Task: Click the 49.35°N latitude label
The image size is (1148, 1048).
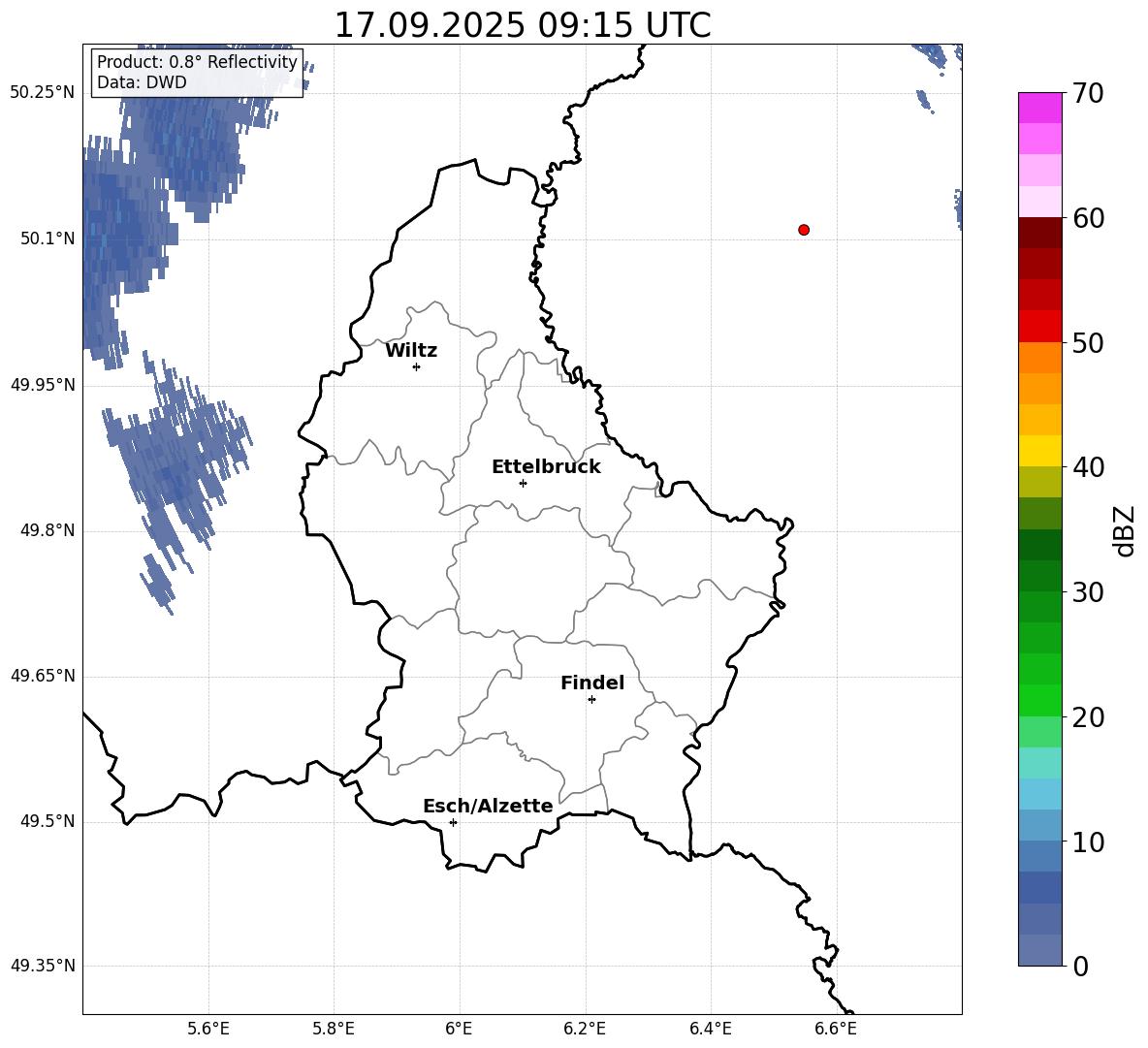Action: (x=43, y=966)
